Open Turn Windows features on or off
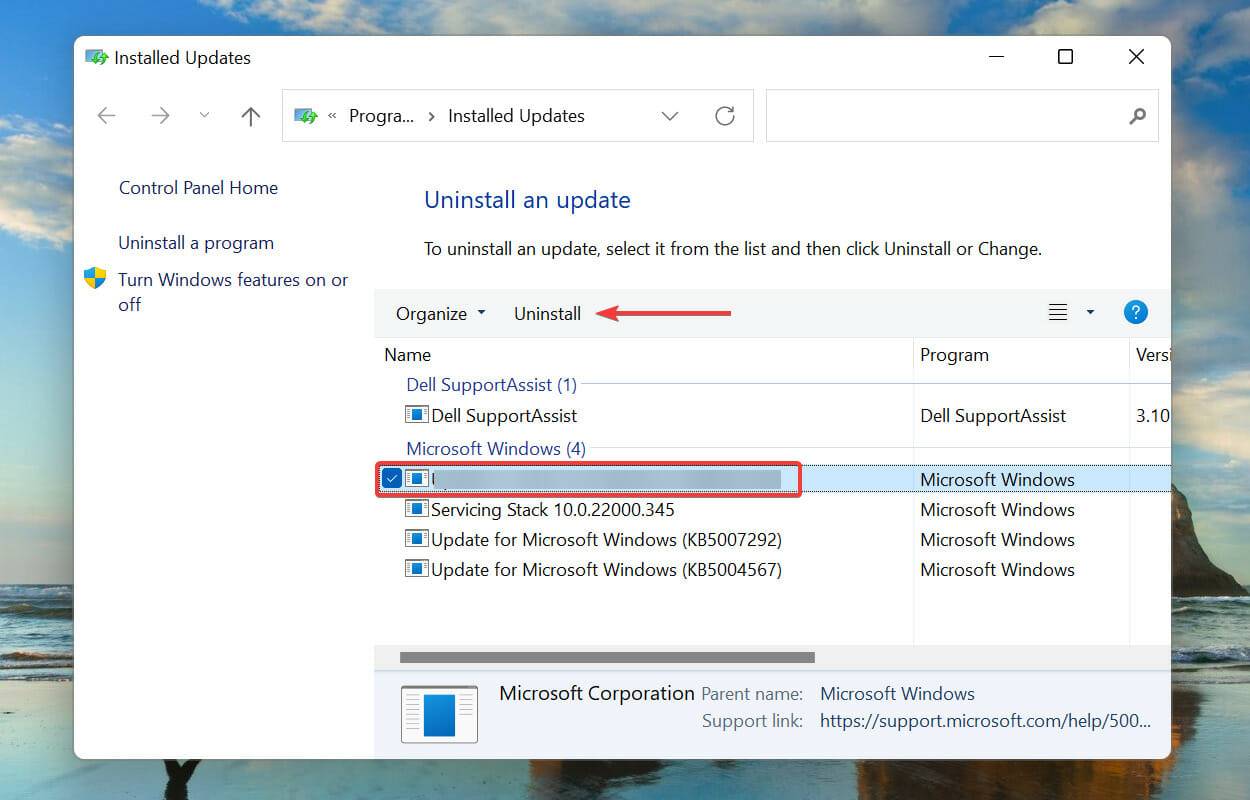Screen dimensions: 1250x800 [x=233, y=292]
